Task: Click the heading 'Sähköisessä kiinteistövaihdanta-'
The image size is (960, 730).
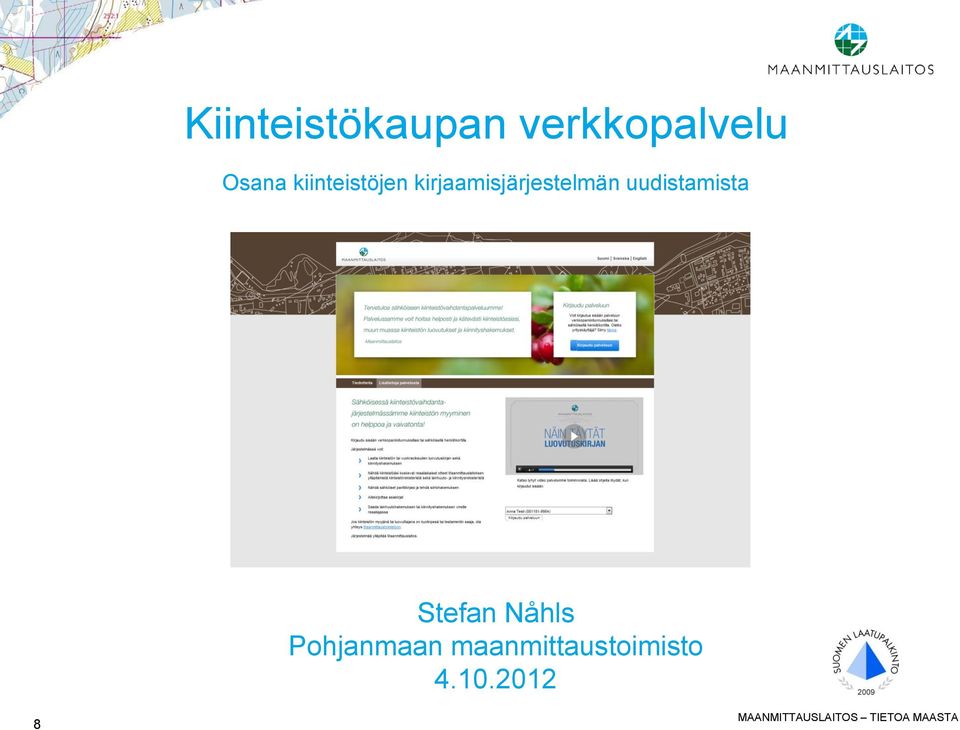Action: pos(399,402)
